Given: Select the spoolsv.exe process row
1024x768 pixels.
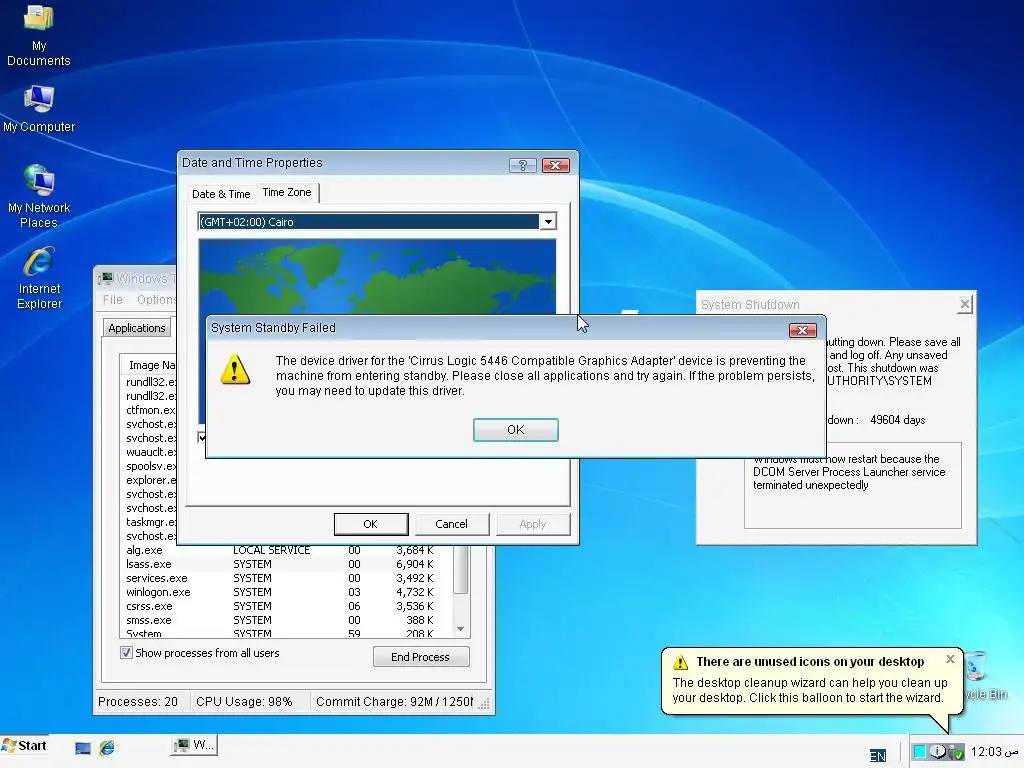Looking at the screenshot, I should tap(150, 466).
